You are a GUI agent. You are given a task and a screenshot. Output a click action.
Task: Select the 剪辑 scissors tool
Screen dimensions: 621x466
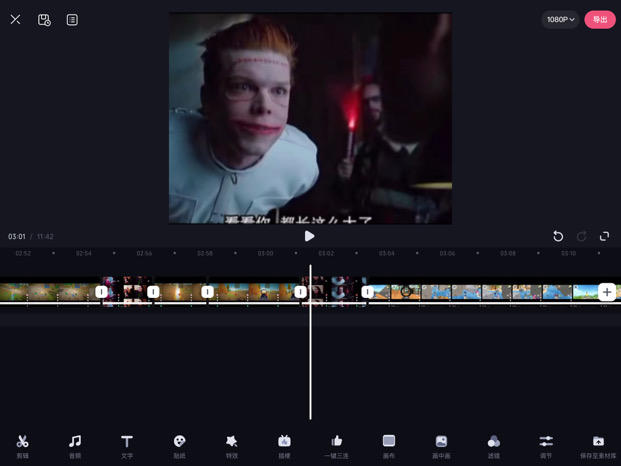[23, 447]
